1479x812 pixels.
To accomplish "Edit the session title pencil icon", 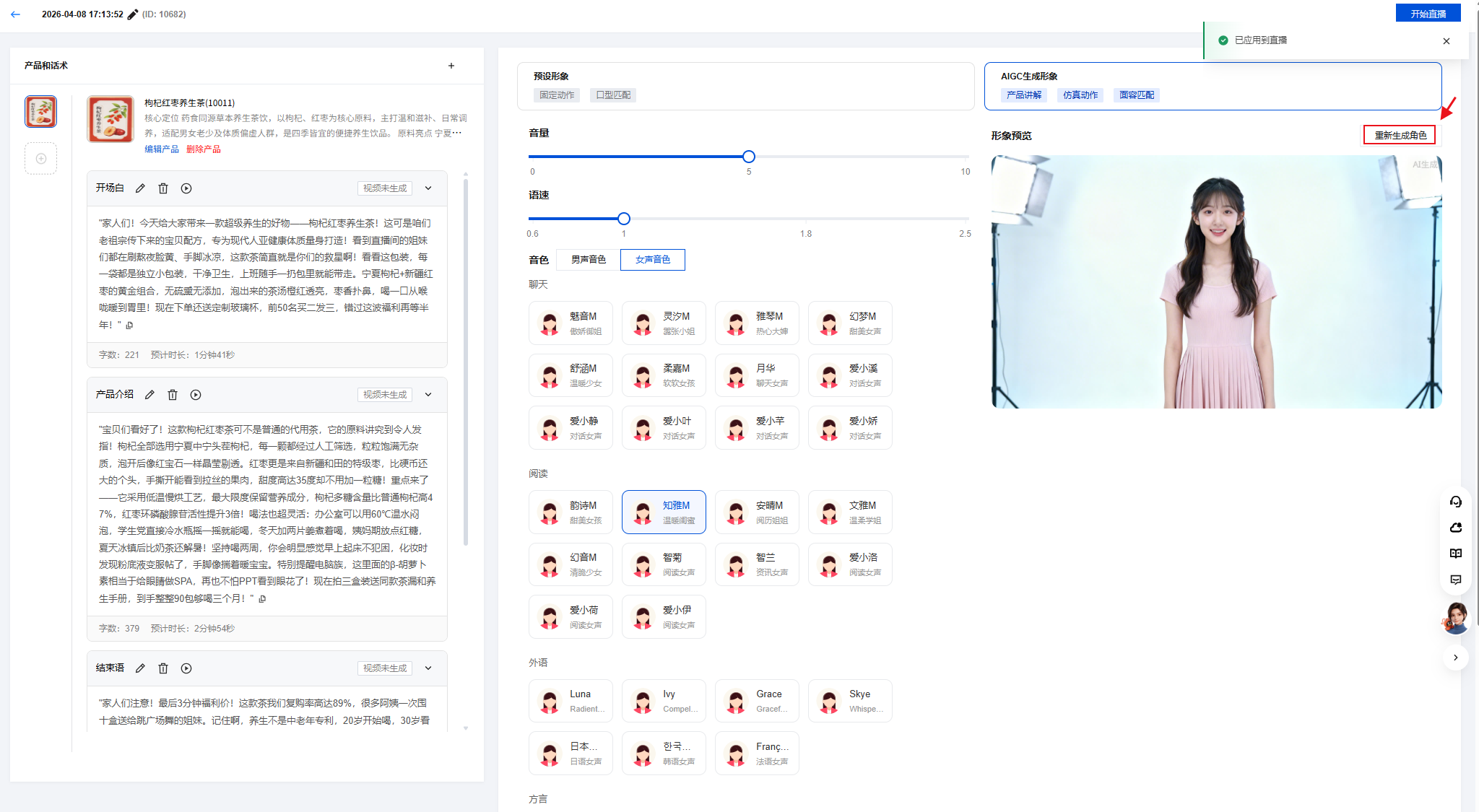I will (x=132, y=14).
